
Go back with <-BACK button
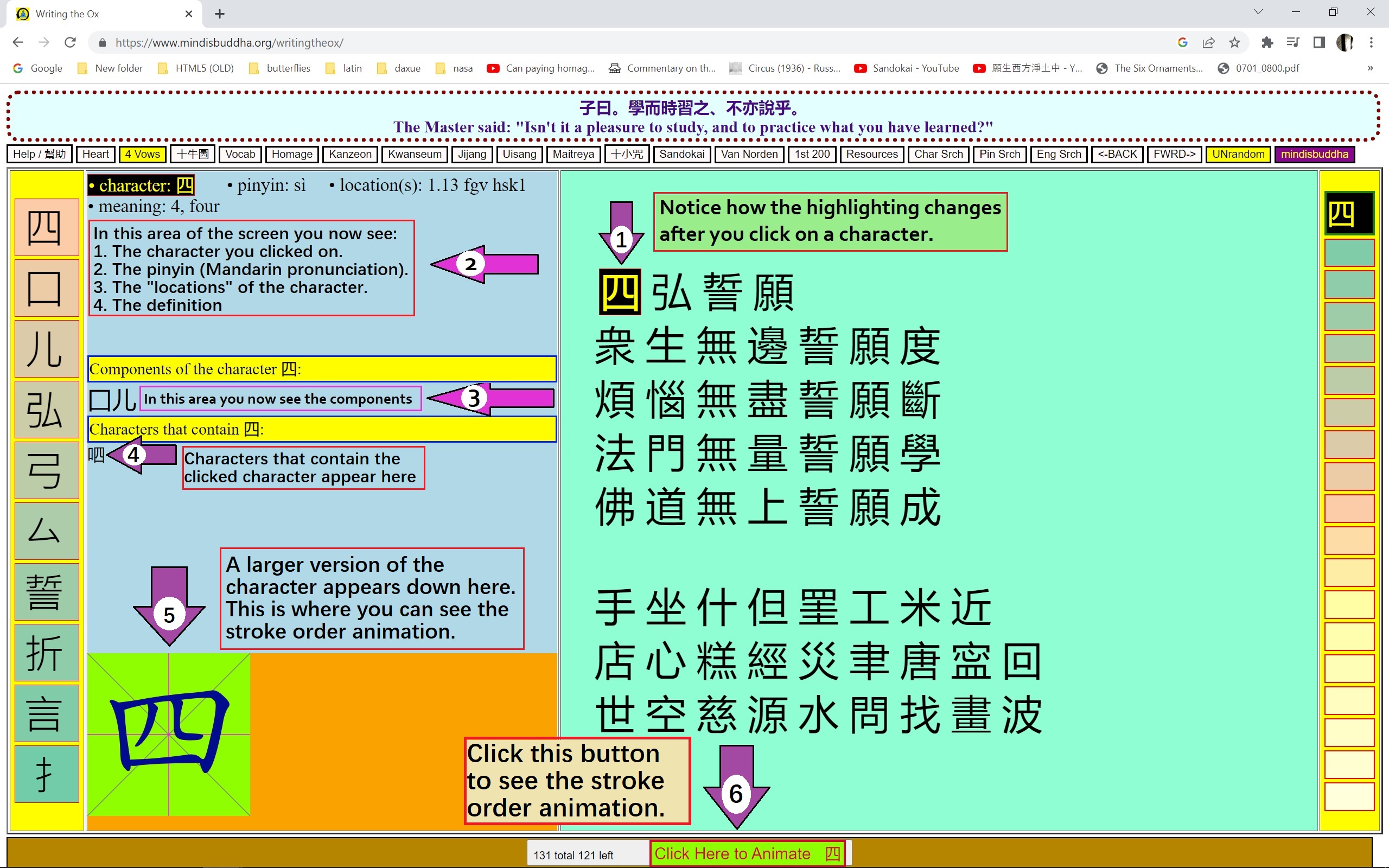pos(1117,155)
